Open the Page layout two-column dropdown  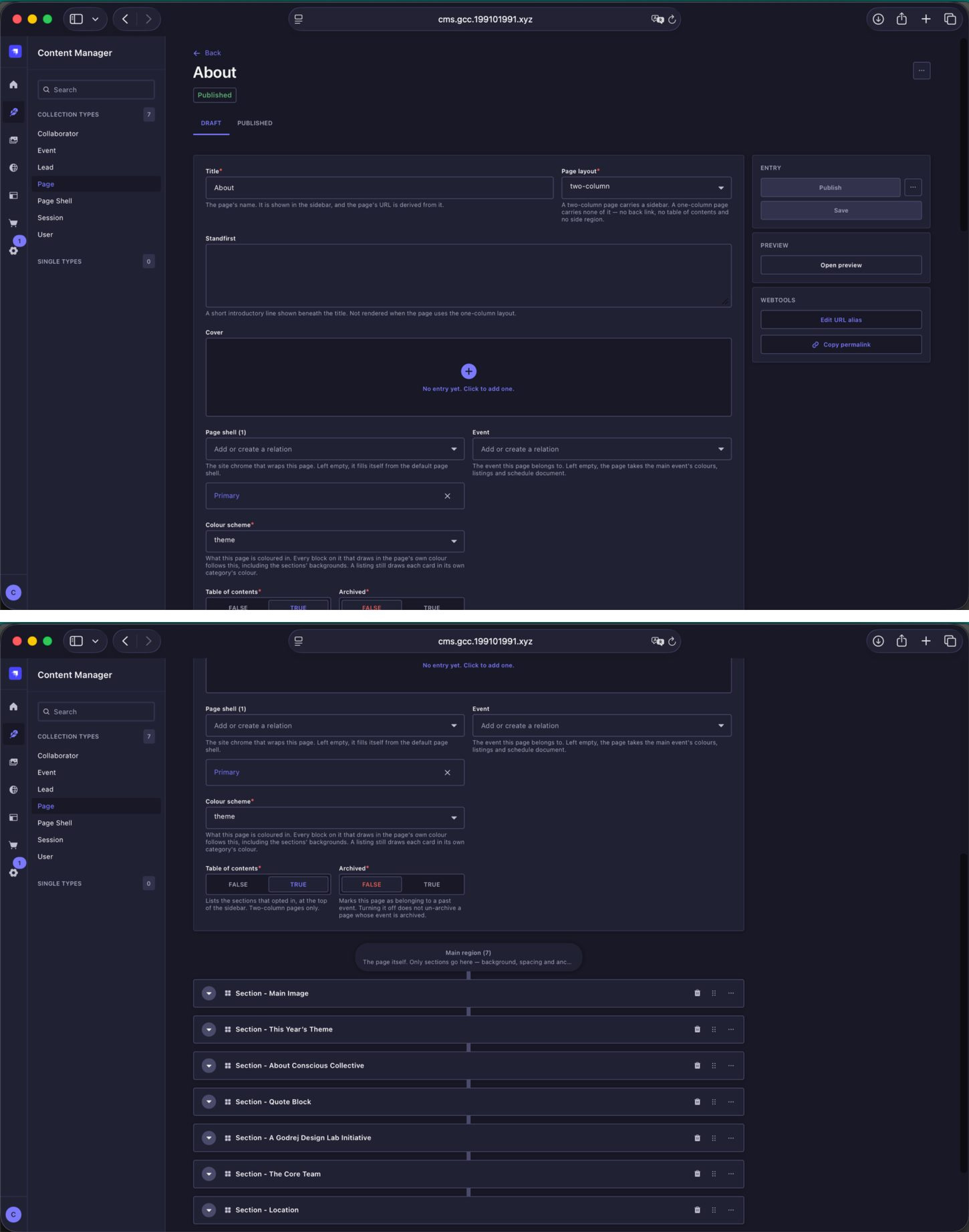(x=646, y=188)
